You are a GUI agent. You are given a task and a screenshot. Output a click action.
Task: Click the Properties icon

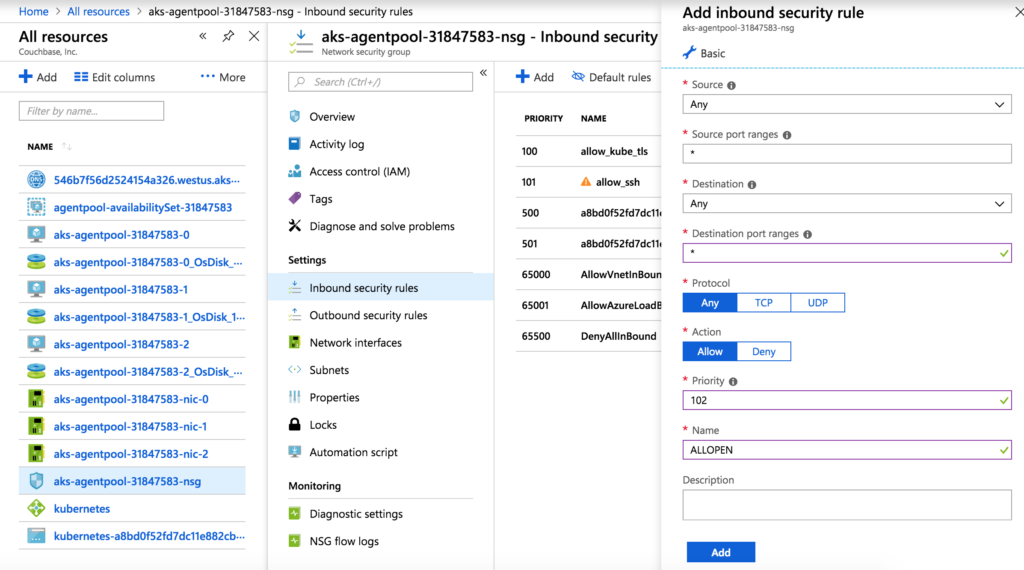[295, 397]
